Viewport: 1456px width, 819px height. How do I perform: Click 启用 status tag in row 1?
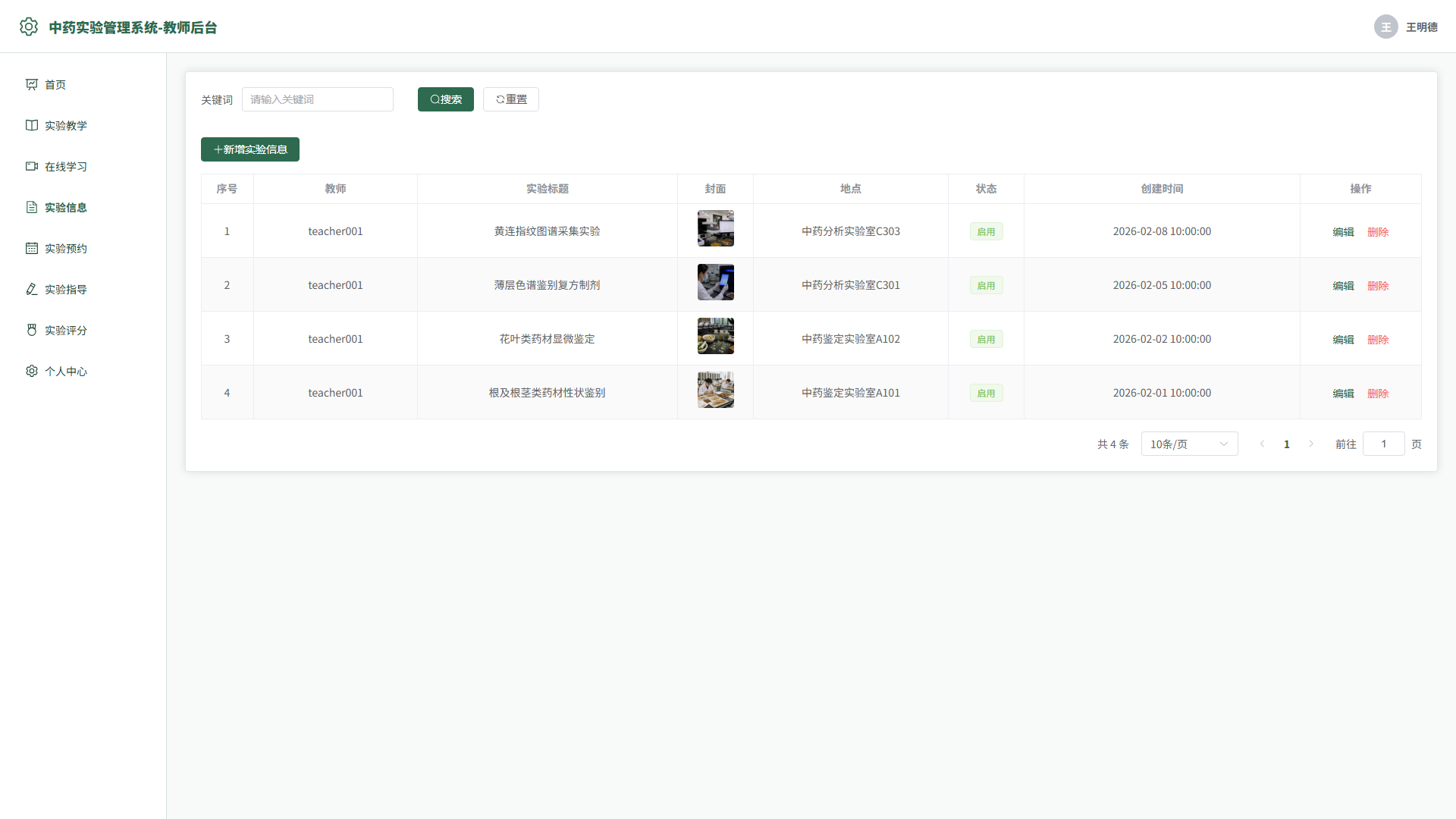click(986, 231)
